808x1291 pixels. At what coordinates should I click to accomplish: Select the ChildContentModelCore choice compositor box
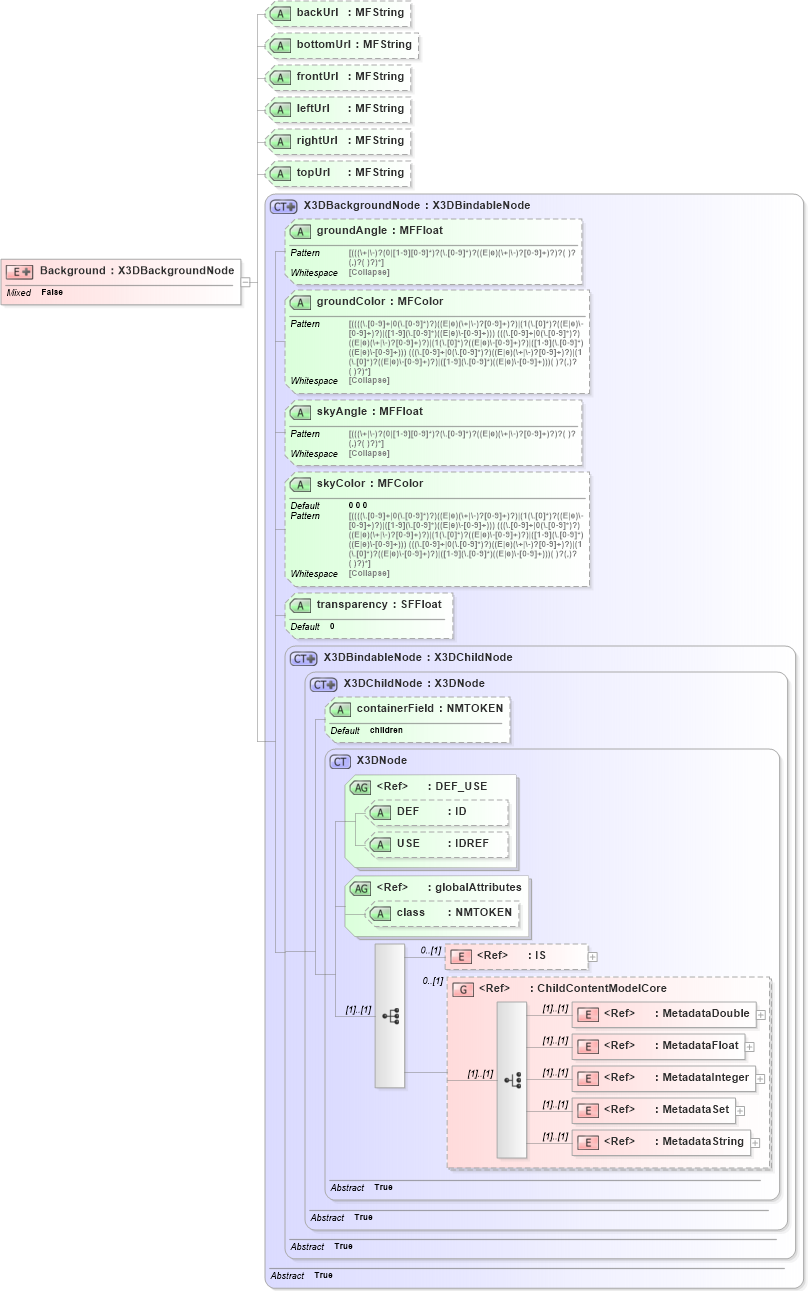coord(512,1080)
